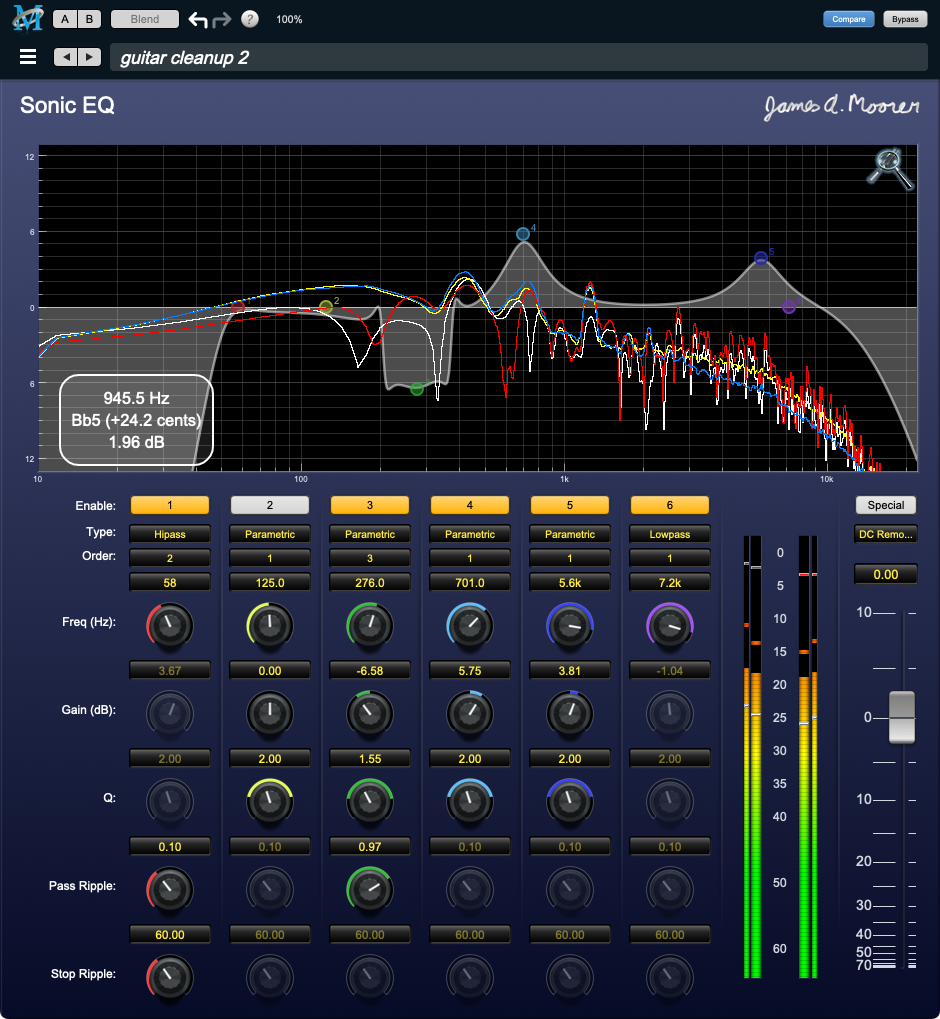Enable the DC Removal option
Screen dimensions: 940x1019
click(x=885, y=533)
